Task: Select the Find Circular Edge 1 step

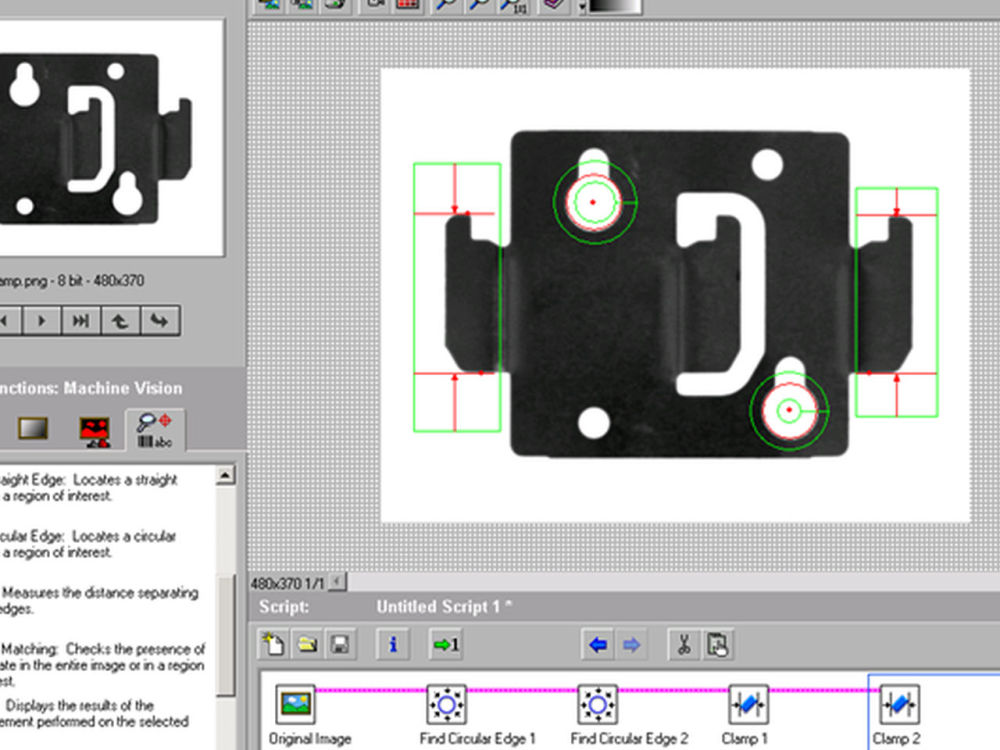Action: point(446,705)
